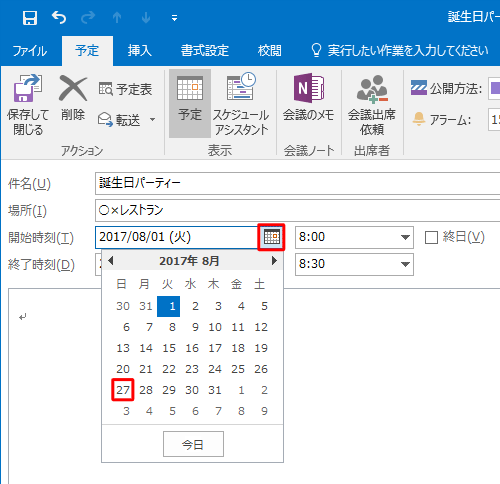Click the start date field 2017/08/01

(x=177, y=237)
